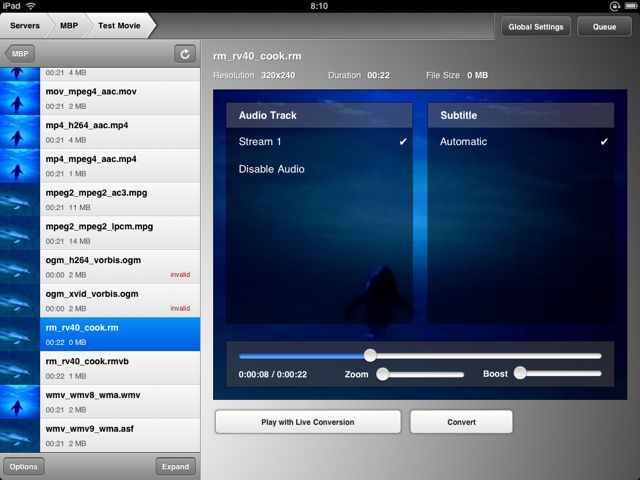Select rm_rv40_cook.rm in the file list
The image size is (640, 480).
click(100, 334)
